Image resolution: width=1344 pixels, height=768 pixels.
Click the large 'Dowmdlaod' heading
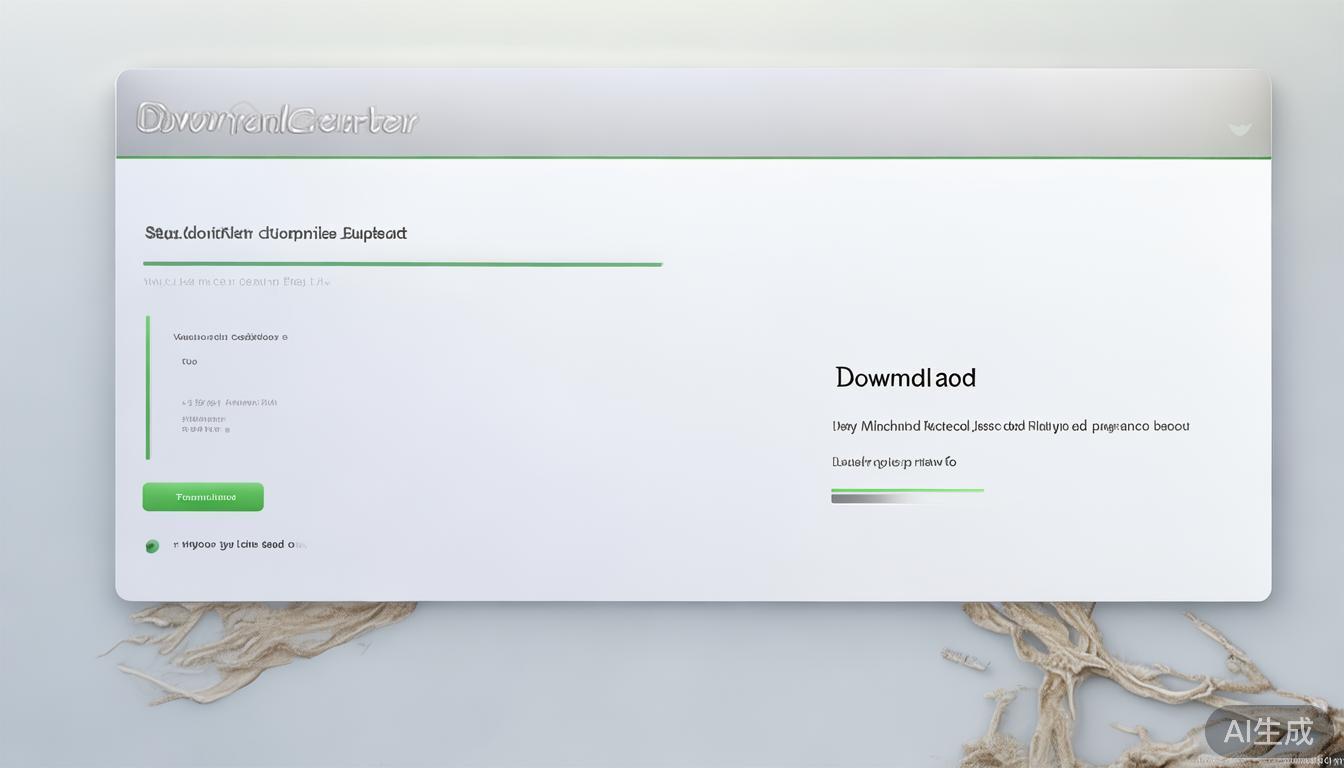(x=905, y=377)
